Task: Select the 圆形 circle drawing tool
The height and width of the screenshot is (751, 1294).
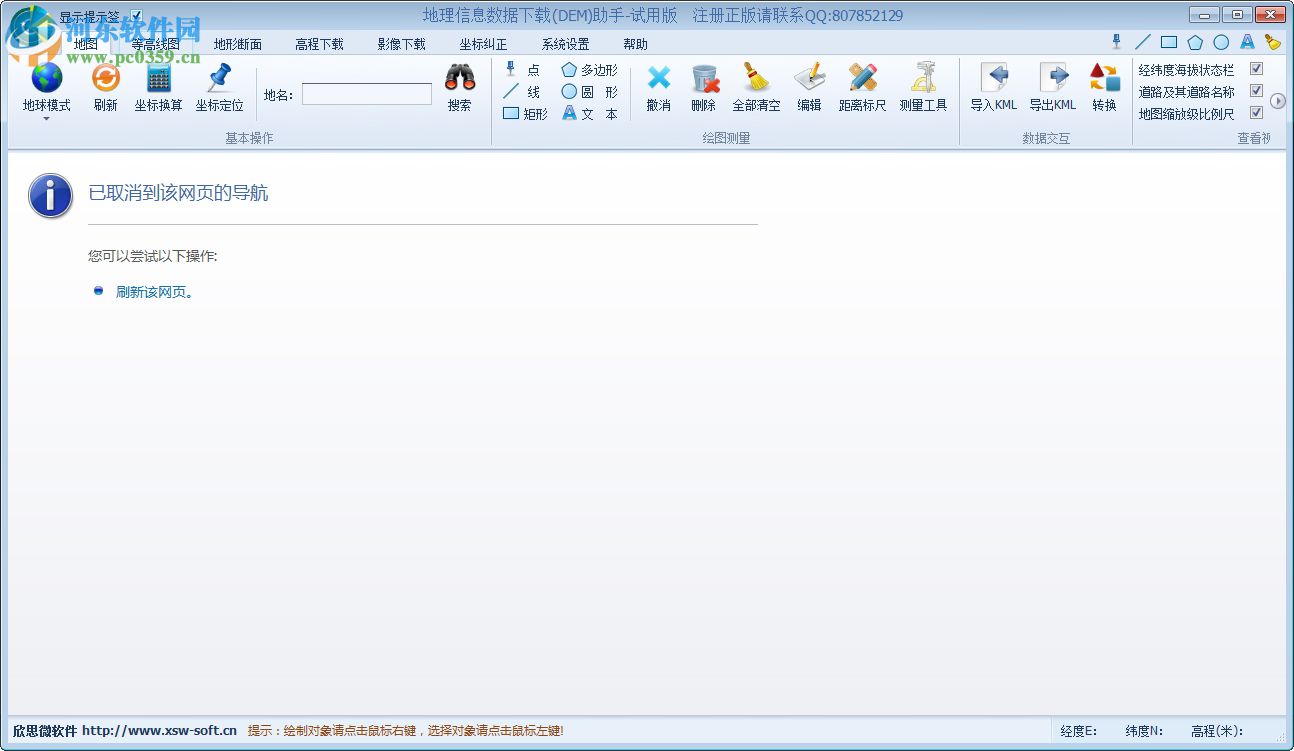Action: pyautogui.click(x=589, y=92)
